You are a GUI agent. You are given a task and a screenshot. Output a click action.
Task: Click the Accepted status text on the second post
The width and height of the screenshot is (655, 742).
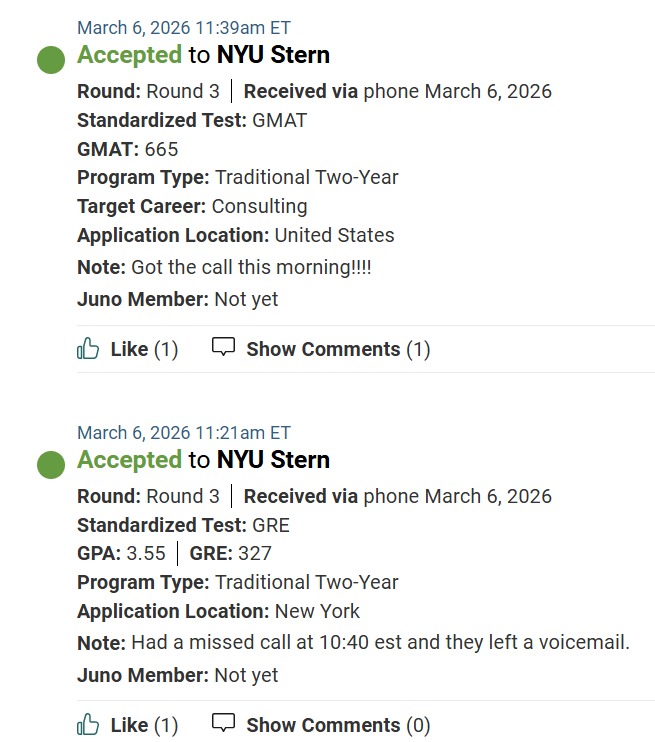click(130, 460)
